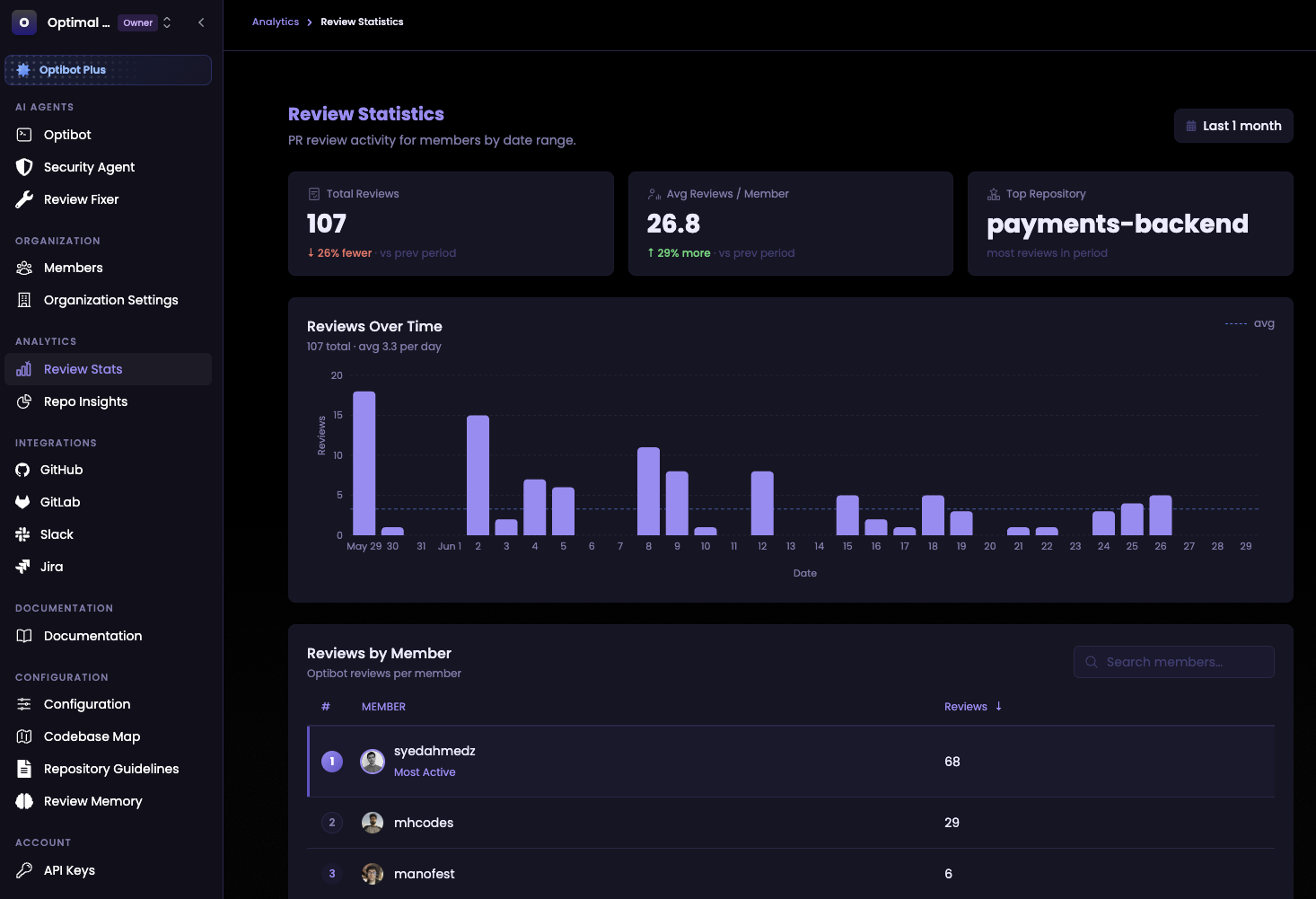The width and height of the screenshot is (1316, 899).
Task: Click the Jira logo icon
Action: click(22, 567)
